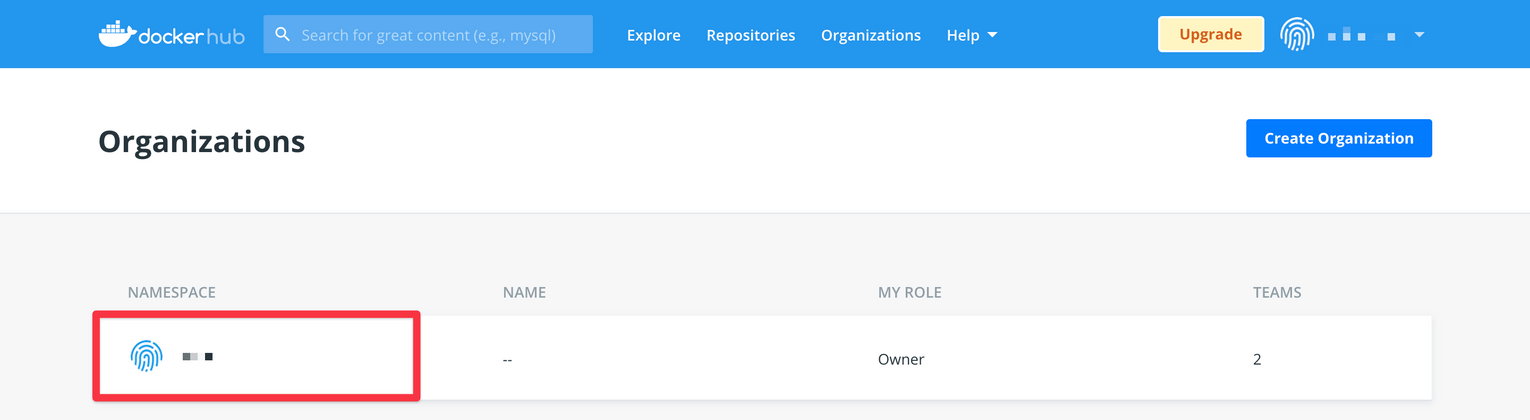
Task: Click the Create Organization button
Action: 1339,138
